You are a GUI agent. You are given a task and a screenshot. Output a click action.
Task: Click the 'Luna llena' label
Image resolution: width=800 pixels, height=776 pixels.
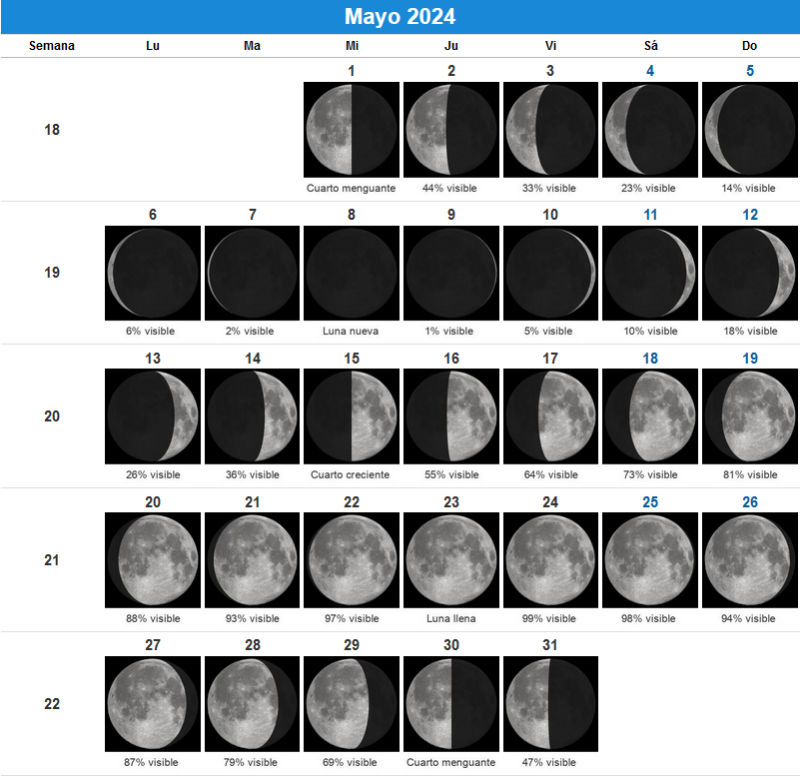(451, 618)
